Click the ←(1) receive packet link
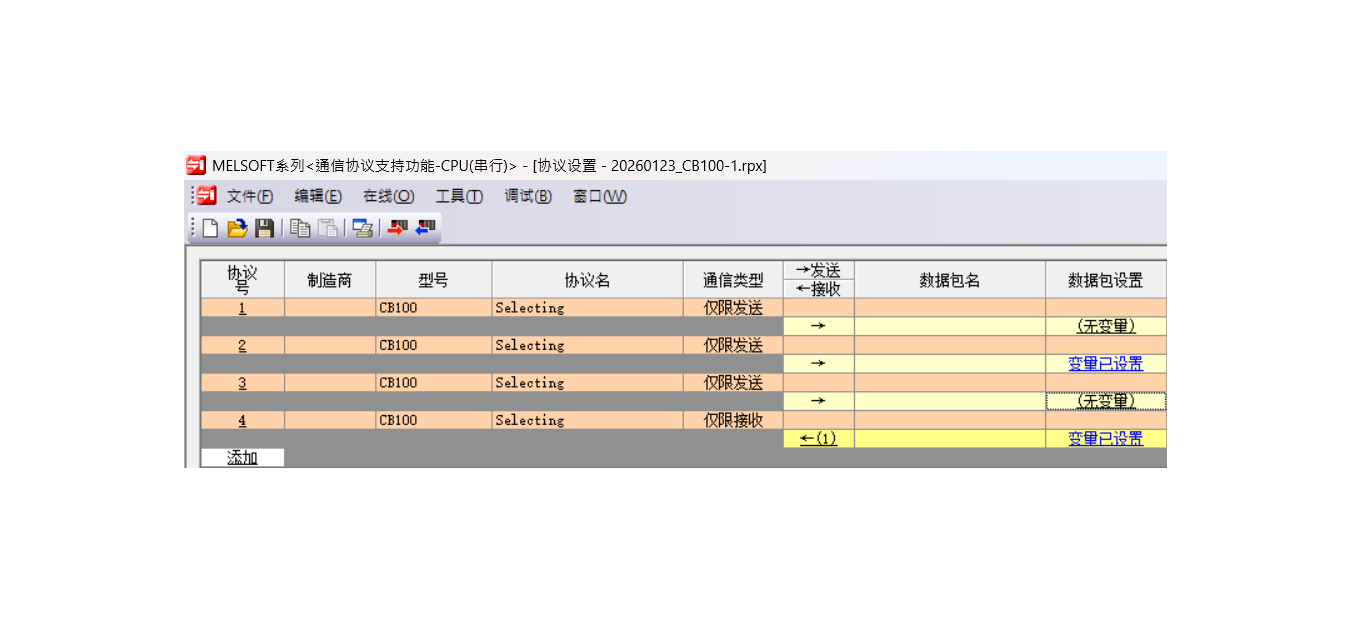This screenshot has width=1350, height=619. (818, 439)
